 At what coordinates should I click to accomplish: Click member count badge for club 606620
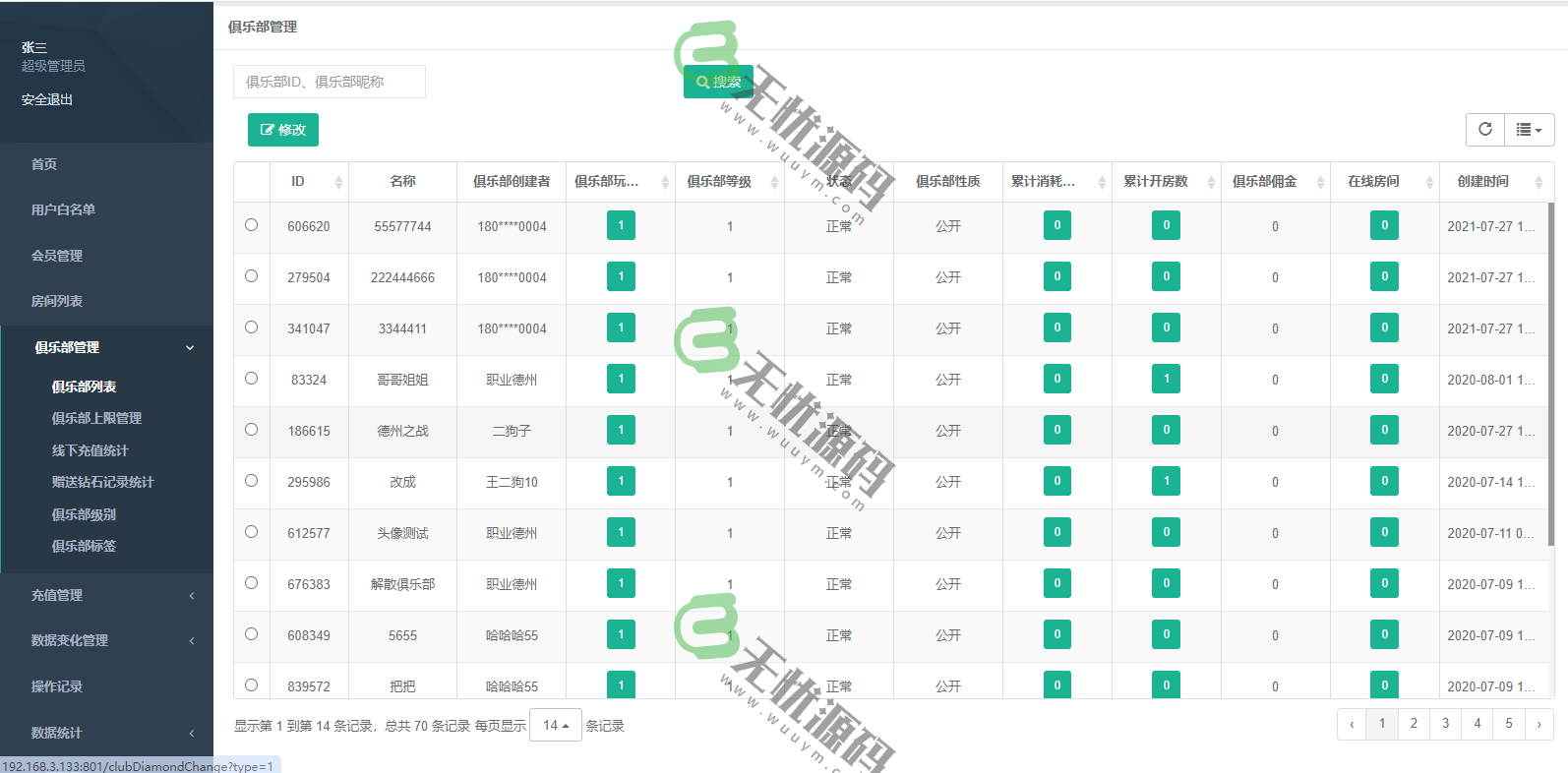621,225
